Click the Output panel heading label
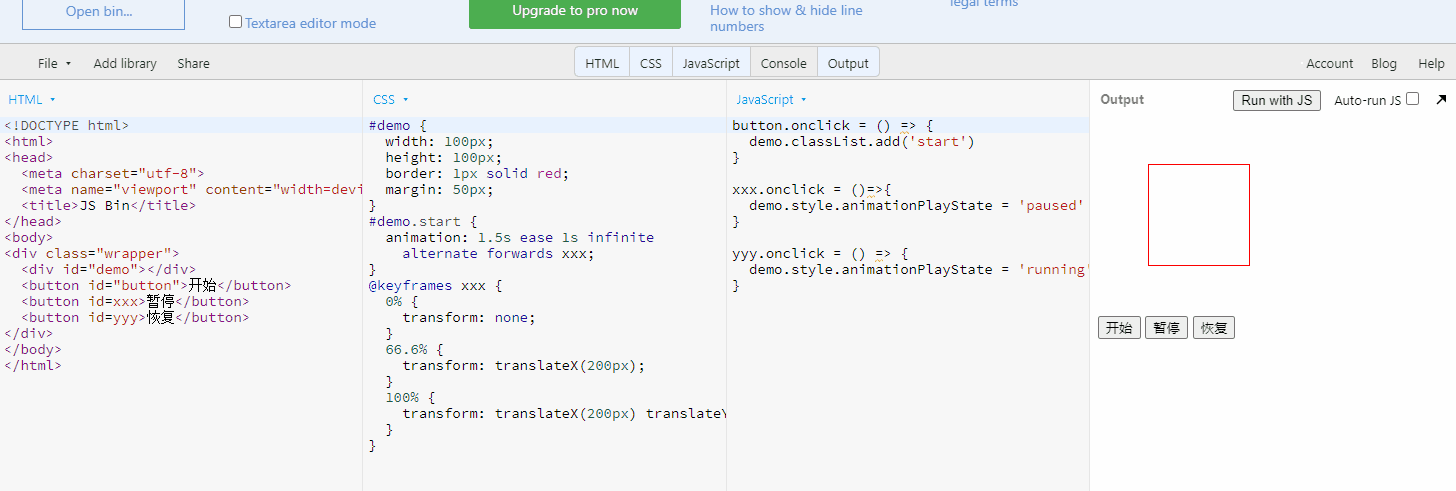This screenshot has width=1456, height=491. pyautogui.click(x=1122, y=100)
